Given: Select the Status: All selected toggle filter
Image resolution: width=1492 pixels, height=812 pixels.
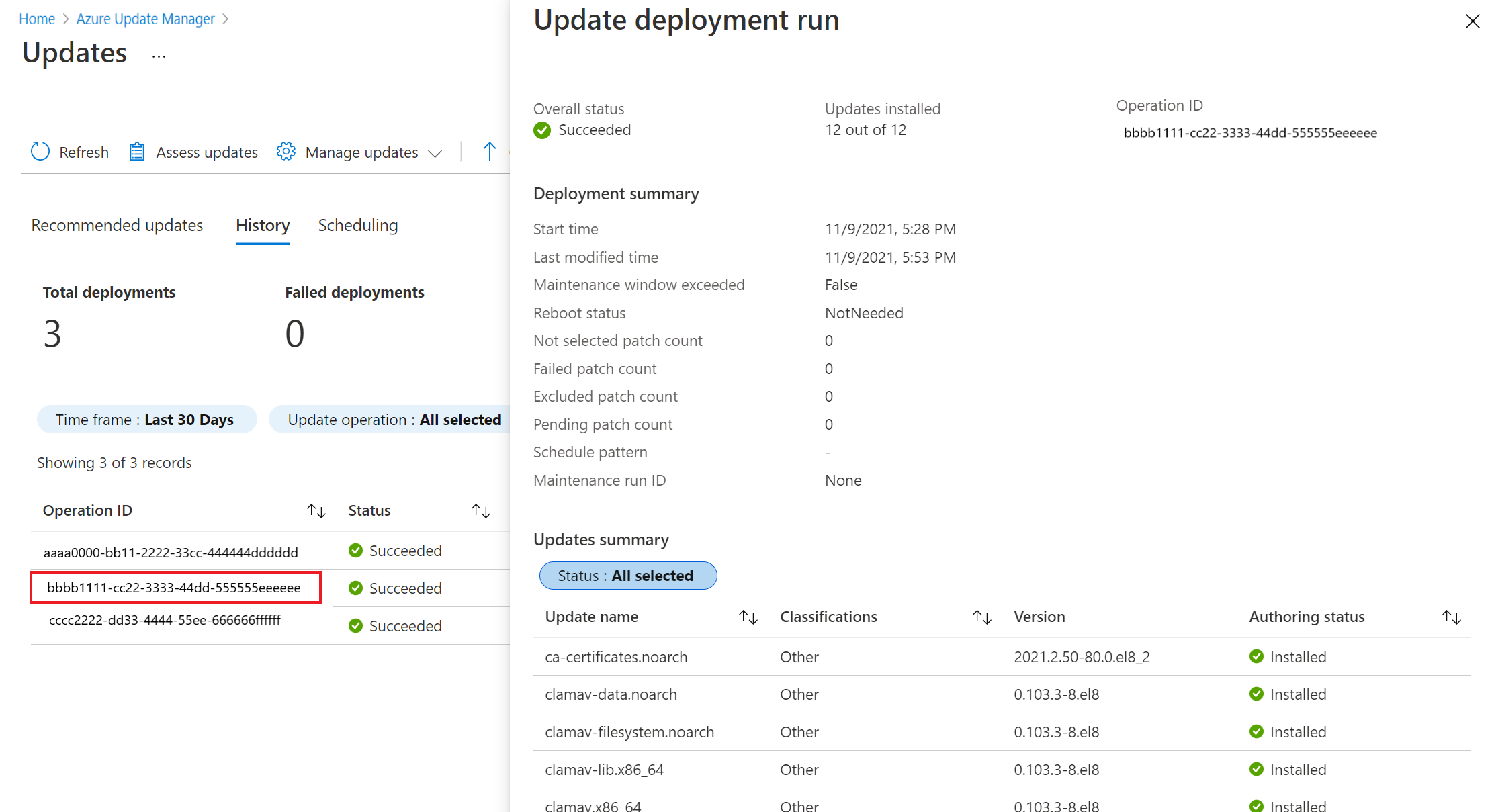Looking at the screenshot, I should click(x=627, y=575).
